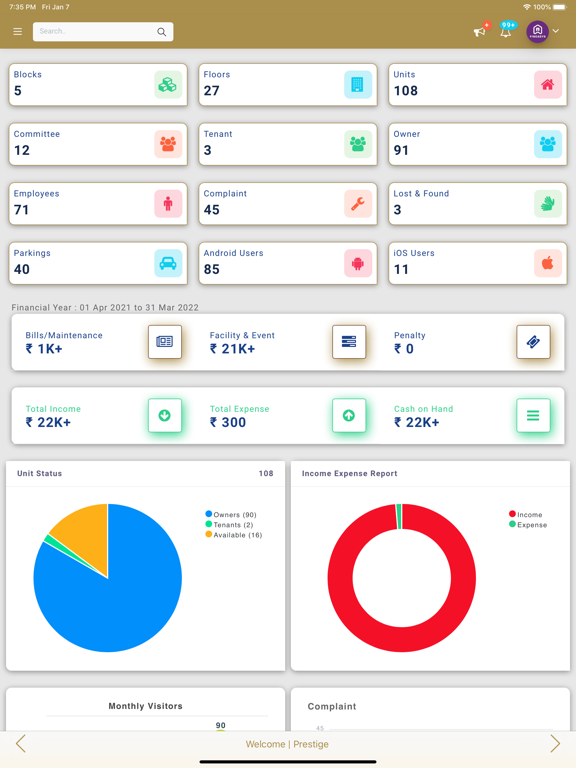This screenshot has height=768, width=576.
Task: Click the Total Income down-arrow button
Action: (x=165, y=415)
